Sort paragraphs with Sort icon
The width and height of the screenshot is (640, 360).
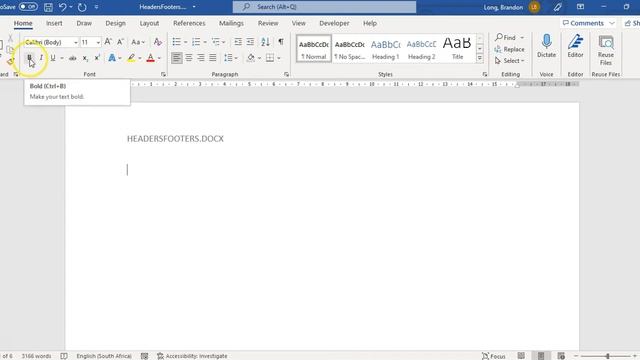point(265,42)
